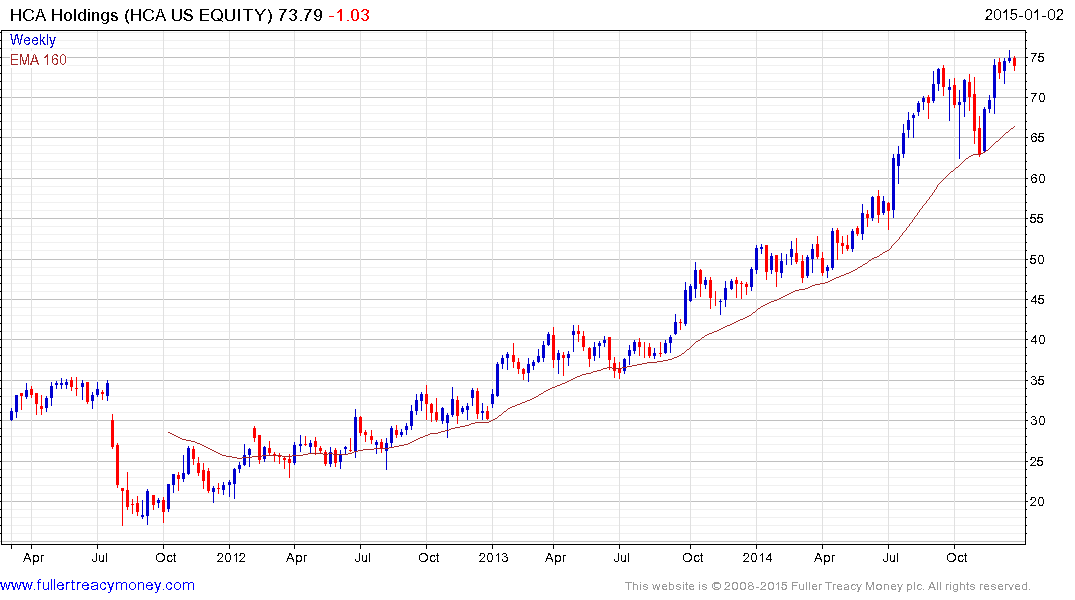Click the last Oct label on time axis
This screenshot has height=600, width=1075.
[956, 557]
